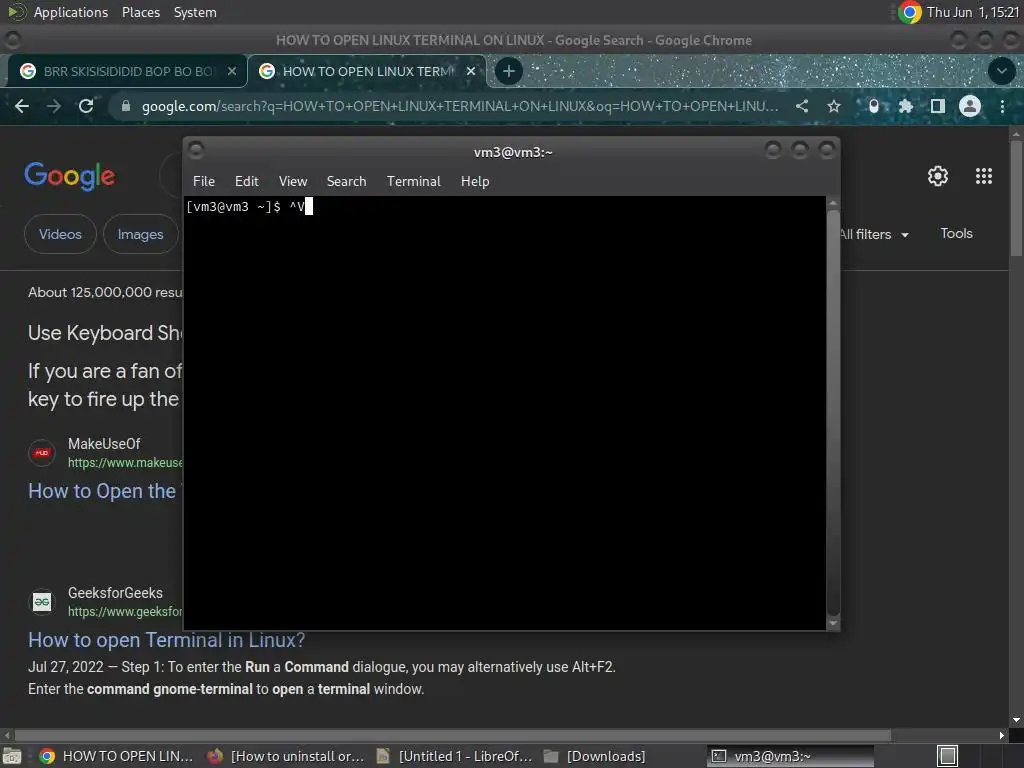Screen dimensions: 1024x768
Task: Click the MATE menu logo icon
Action: click(16, 12)
